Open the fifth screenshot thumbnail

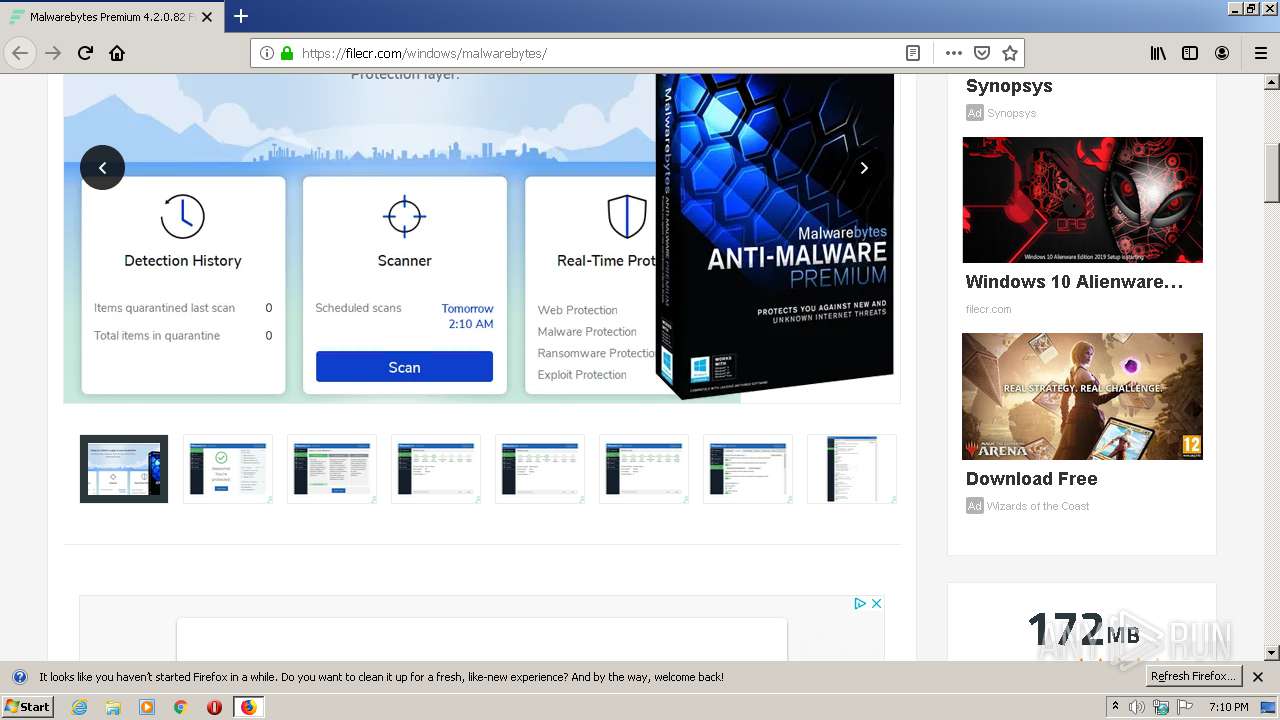coord(540,469)
